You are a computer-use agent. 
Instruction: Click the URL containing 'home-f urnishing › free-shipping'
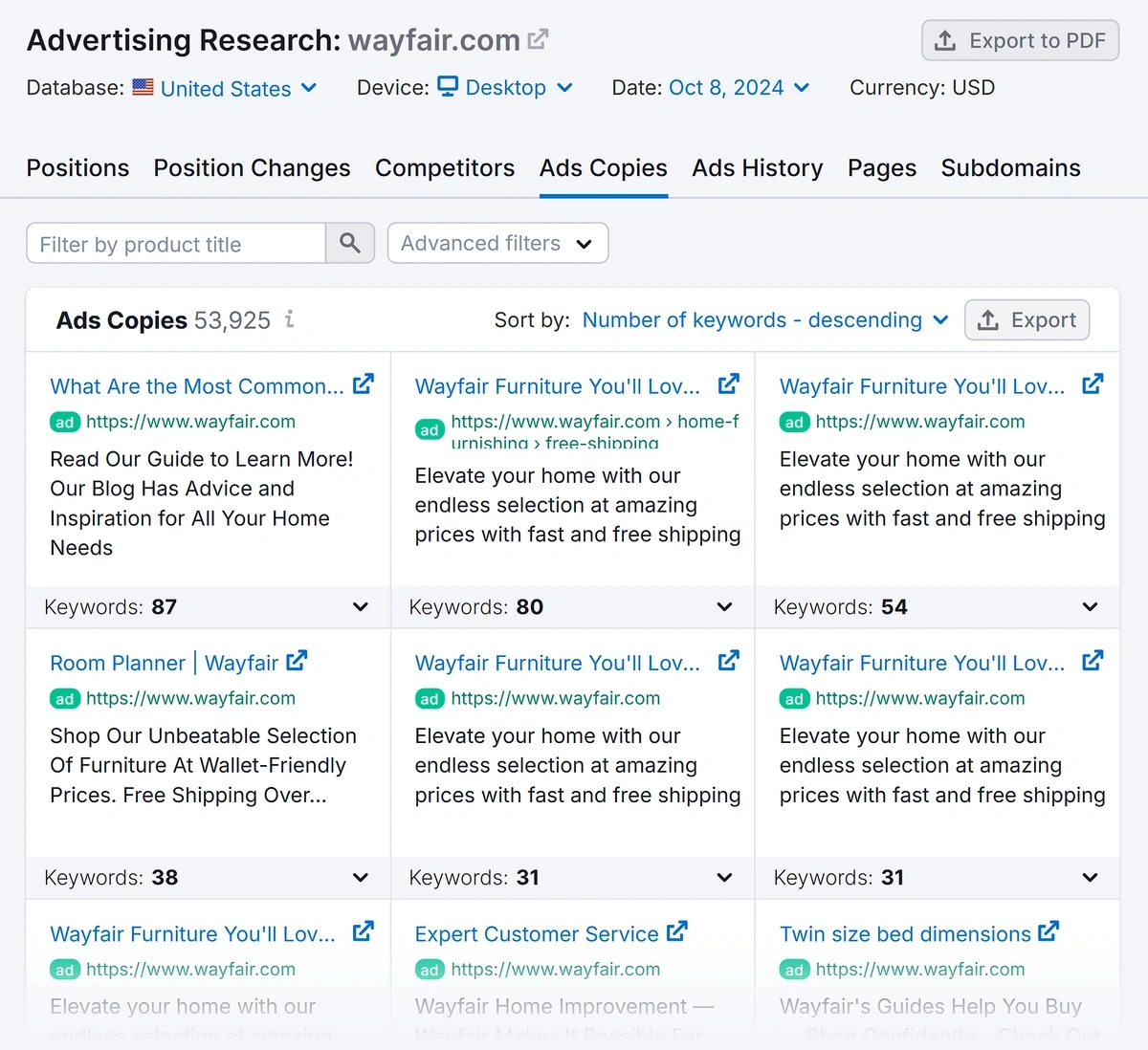[x=594, y=431]
